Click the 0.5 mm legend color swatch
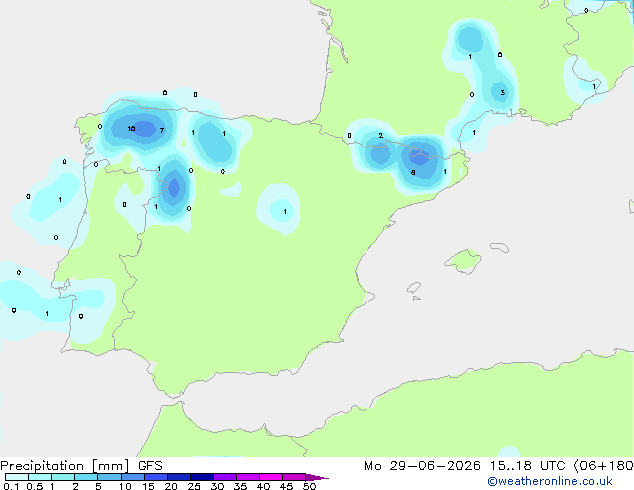 coord(40,477)
